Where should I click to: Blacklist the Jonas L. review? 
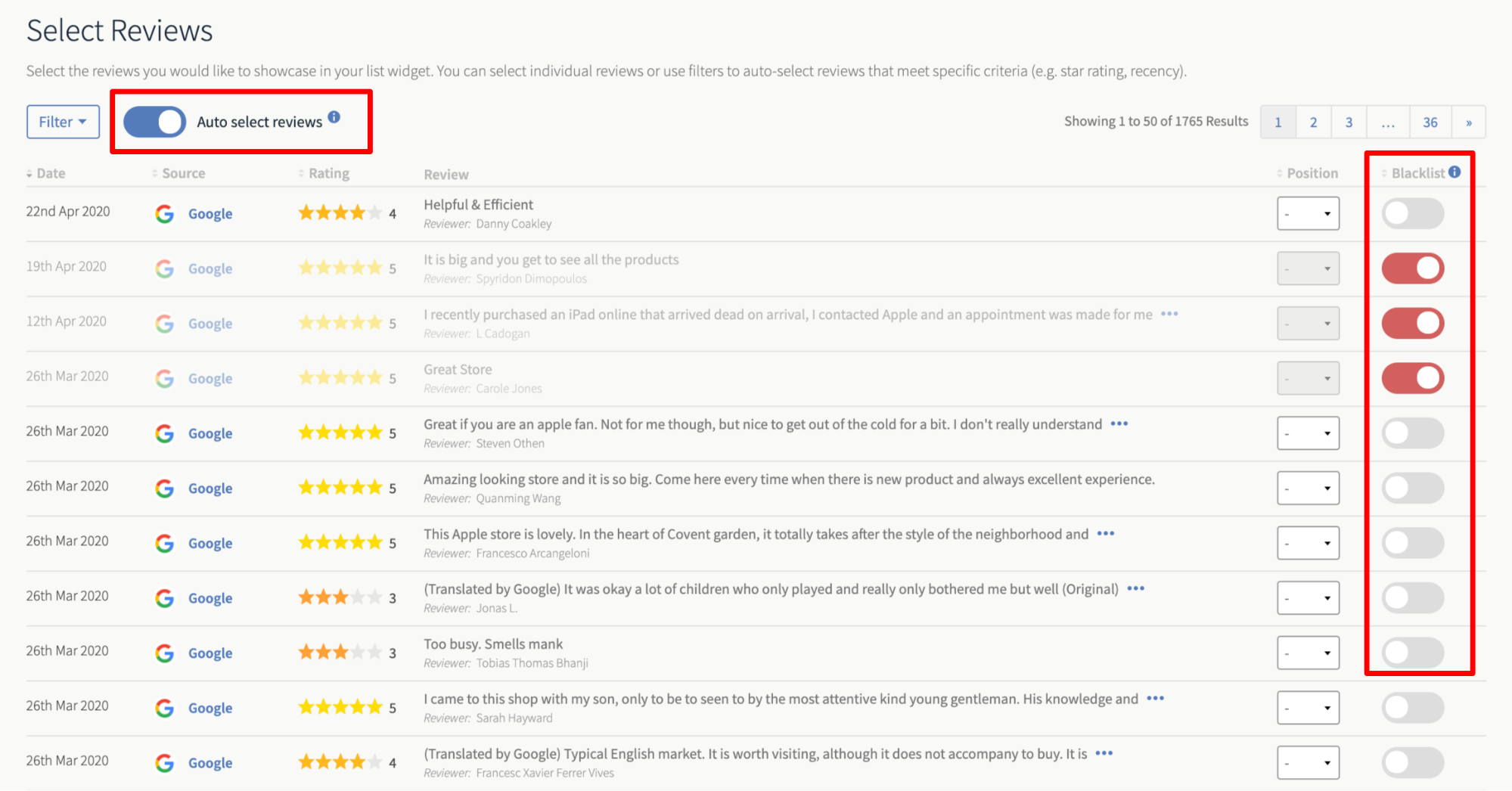click(1413, 597)
